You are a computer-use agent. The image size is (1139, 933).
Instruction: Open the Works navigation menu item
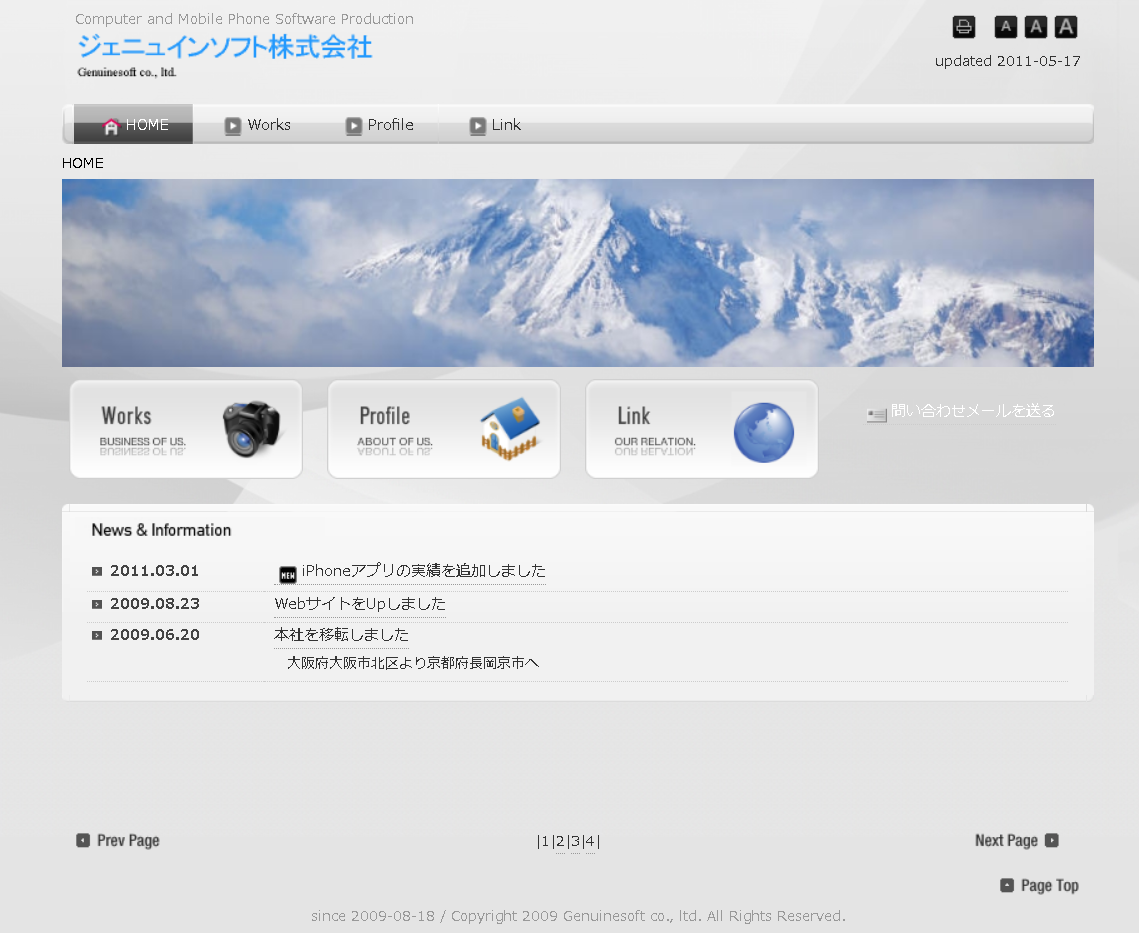(258, 125)
